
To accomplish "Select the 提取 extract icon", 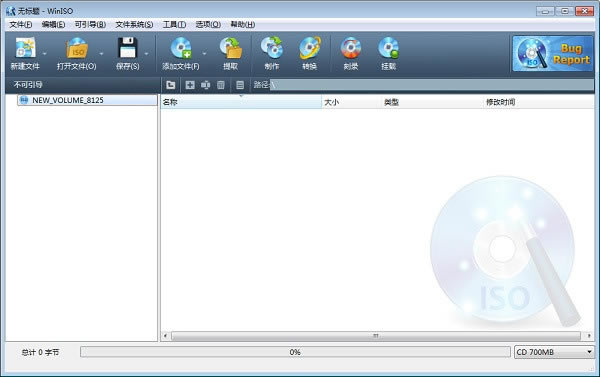I will (231, 48).
